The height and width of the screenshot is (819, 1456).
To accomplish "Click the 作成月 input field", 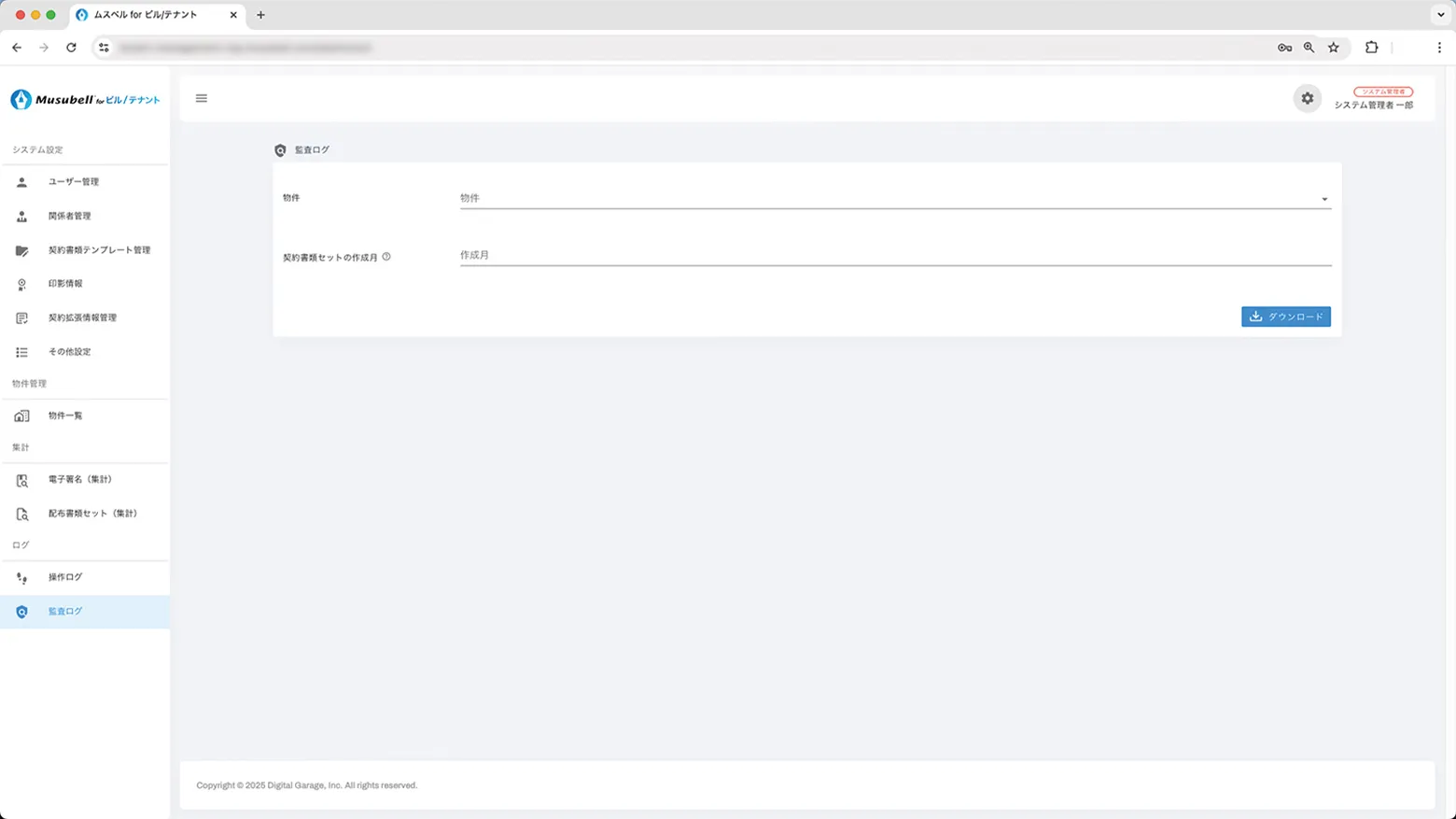I will pos(894,255).
